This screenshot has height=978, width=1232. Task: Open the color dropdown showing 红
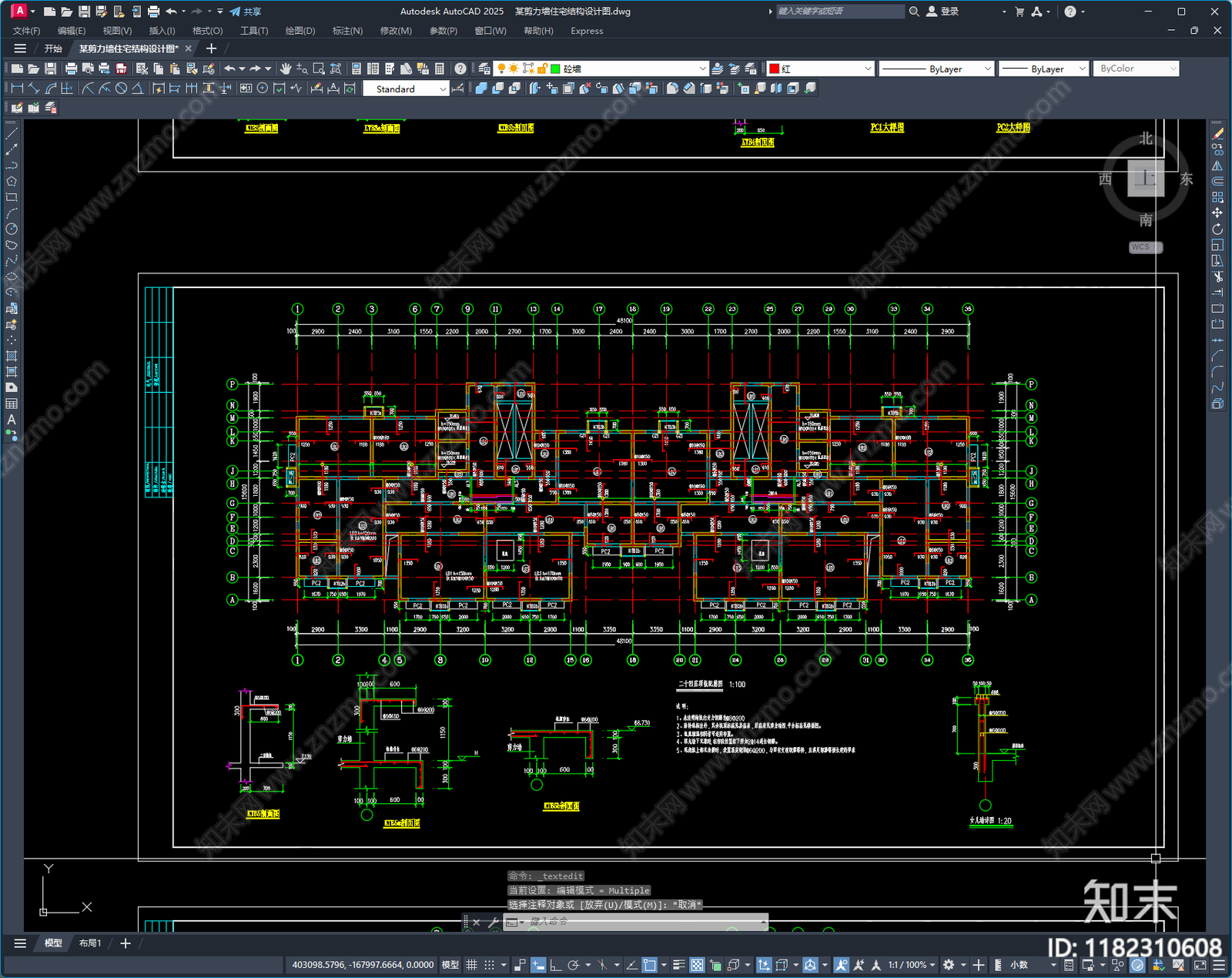(x=821, y=69)
